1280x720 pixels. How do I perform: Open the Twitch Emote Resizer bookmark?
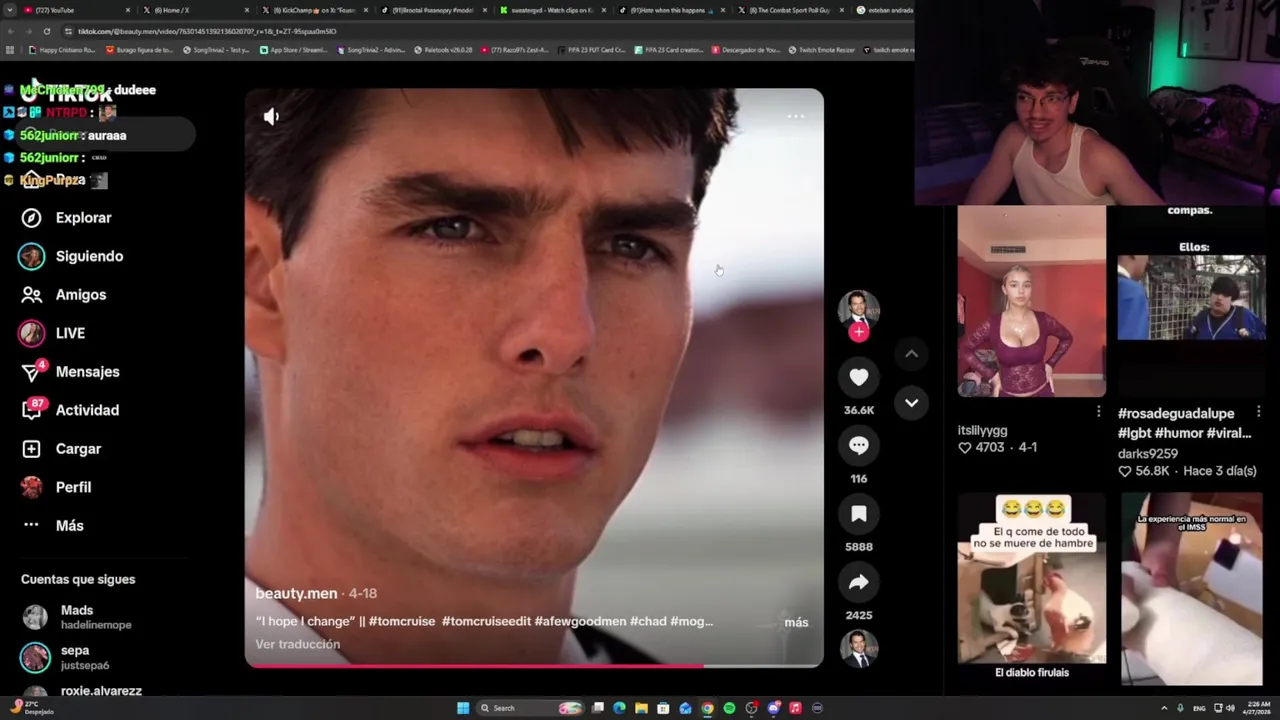(822, 50)
